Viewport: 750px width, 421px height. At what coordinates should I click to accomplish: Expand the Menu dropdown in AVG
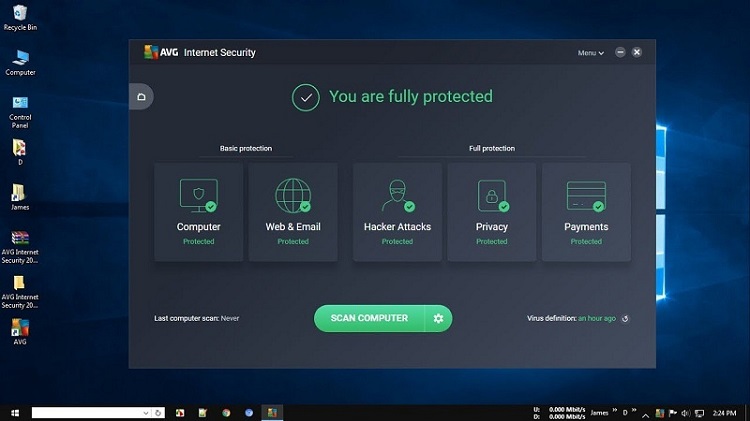[590, 53]
